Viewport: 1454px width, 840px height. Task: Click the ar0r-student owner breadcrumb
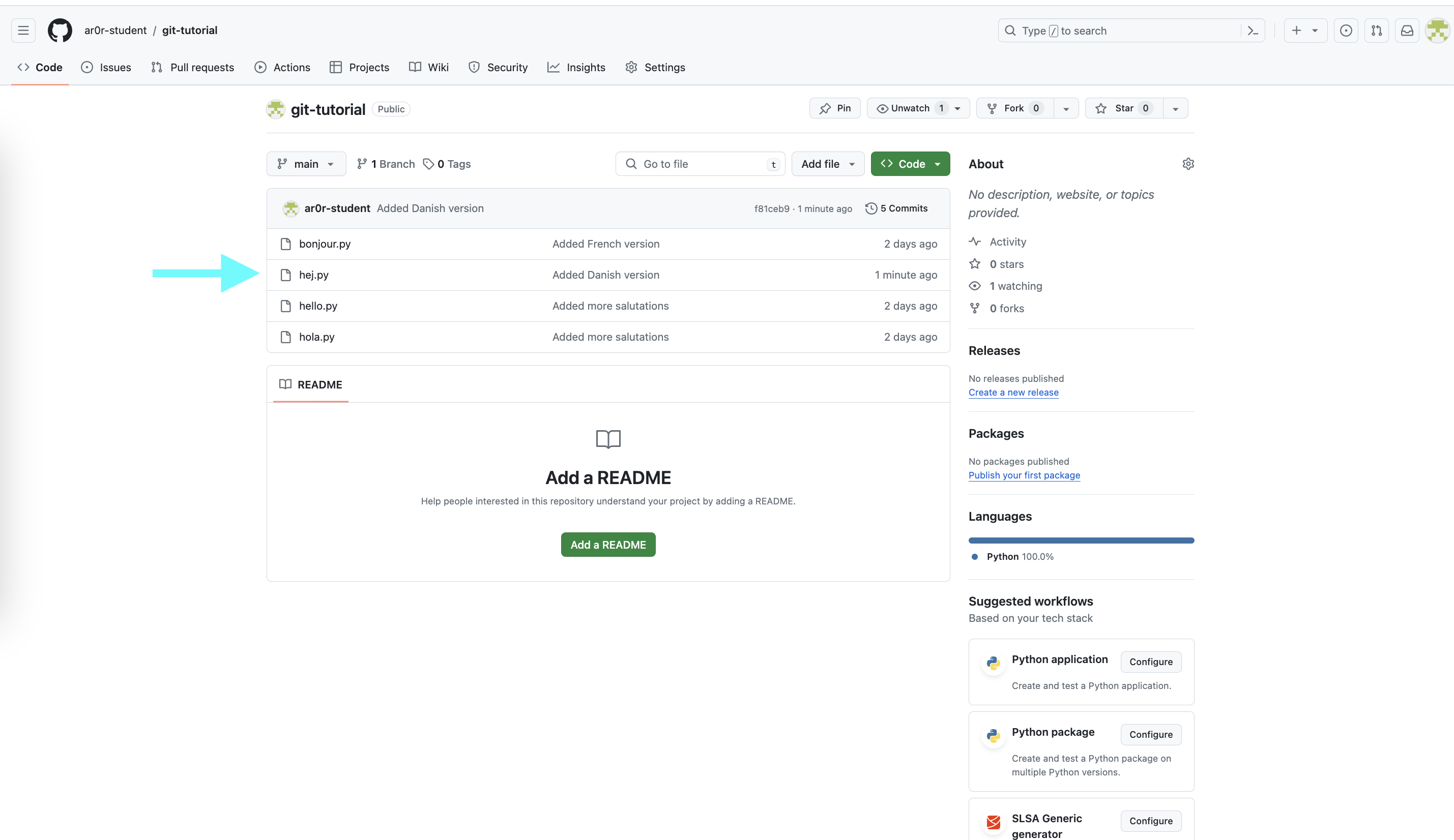(x=115, y=31)
